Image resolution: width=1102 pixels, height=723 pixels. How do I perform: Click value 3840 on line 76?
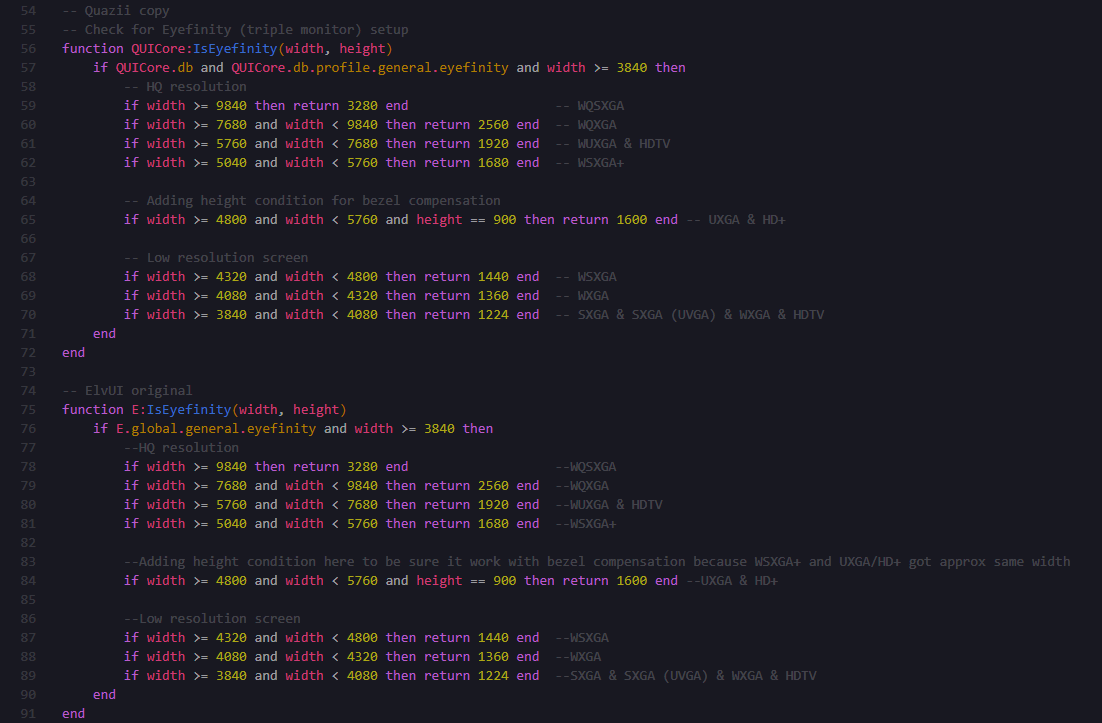439,428
